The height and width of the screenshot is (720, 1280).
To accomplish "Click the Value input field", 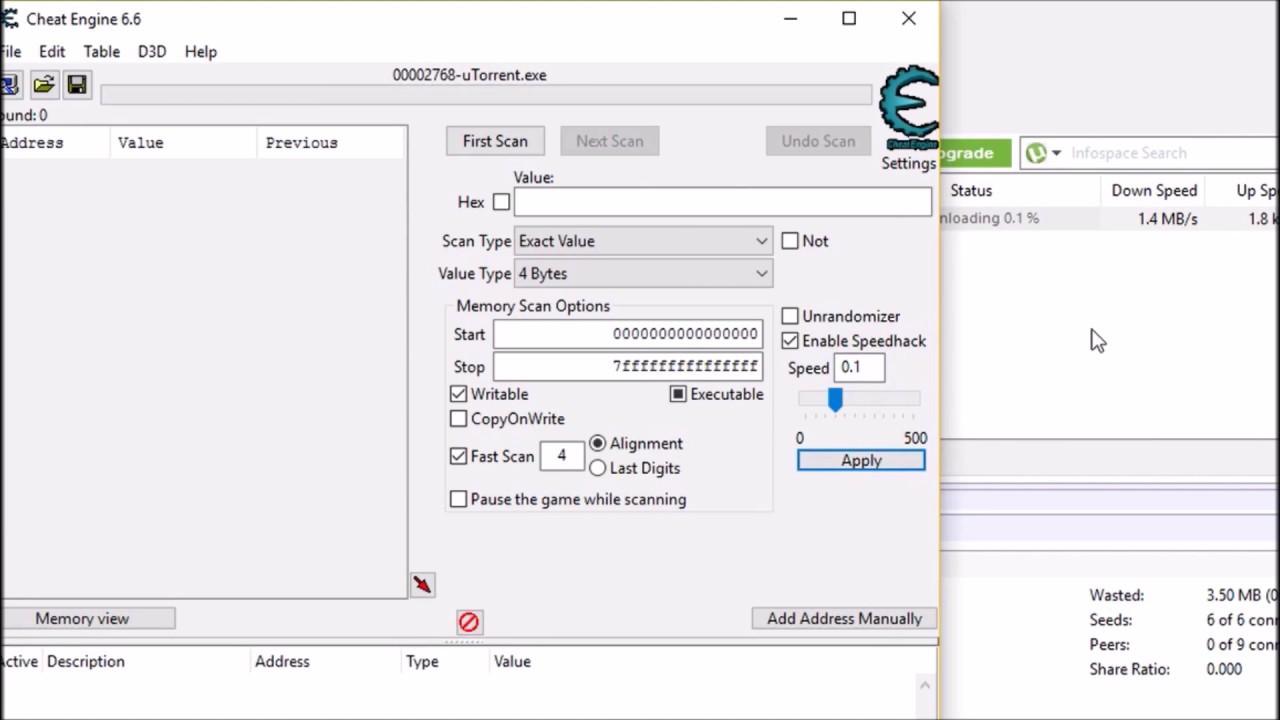I will (722, 203).
